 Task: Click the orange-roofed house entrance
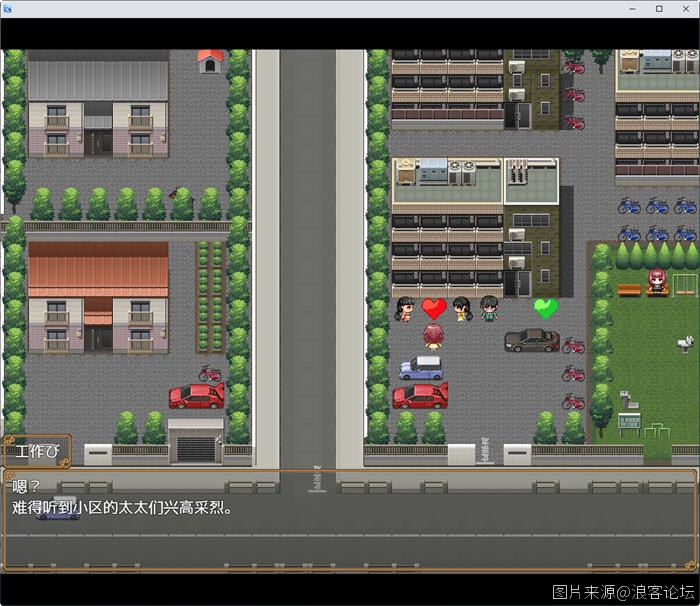tap(98, 336)
